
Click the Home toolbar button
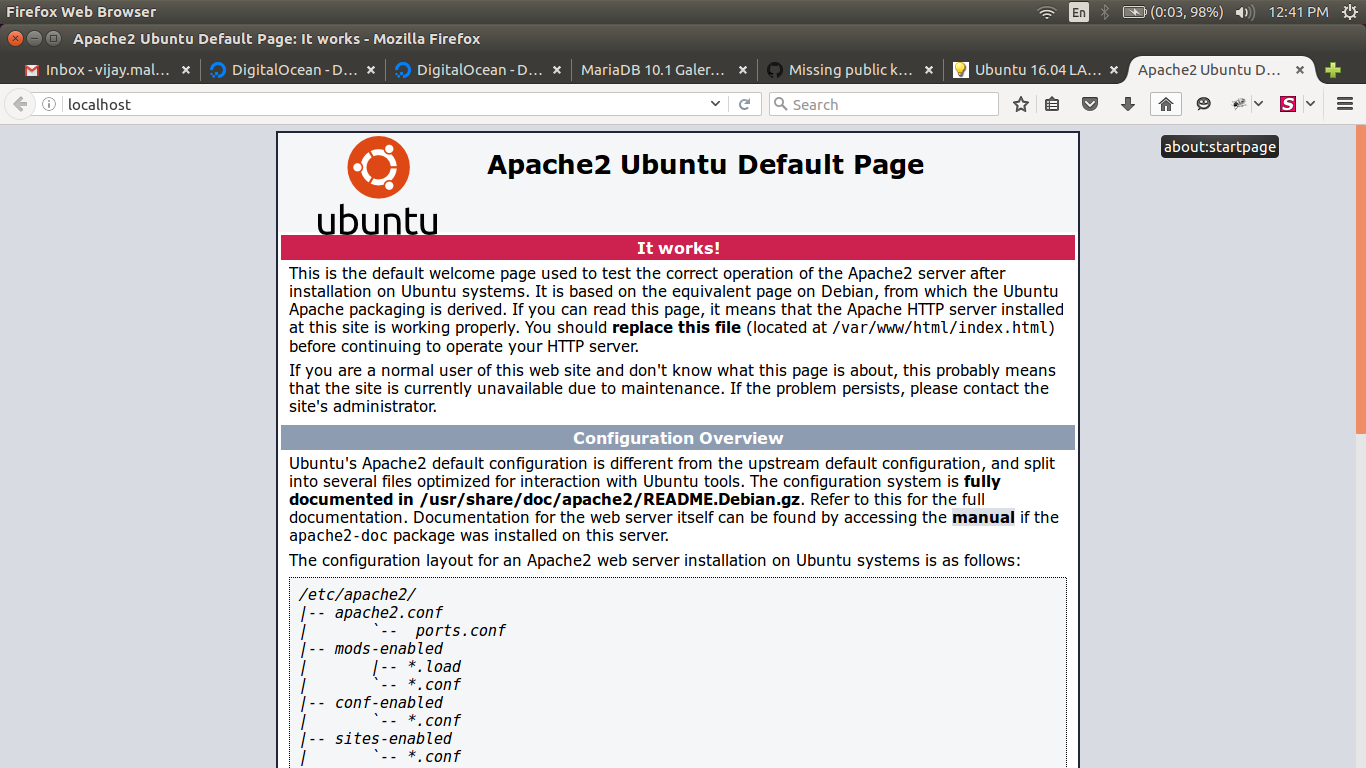1165,104
